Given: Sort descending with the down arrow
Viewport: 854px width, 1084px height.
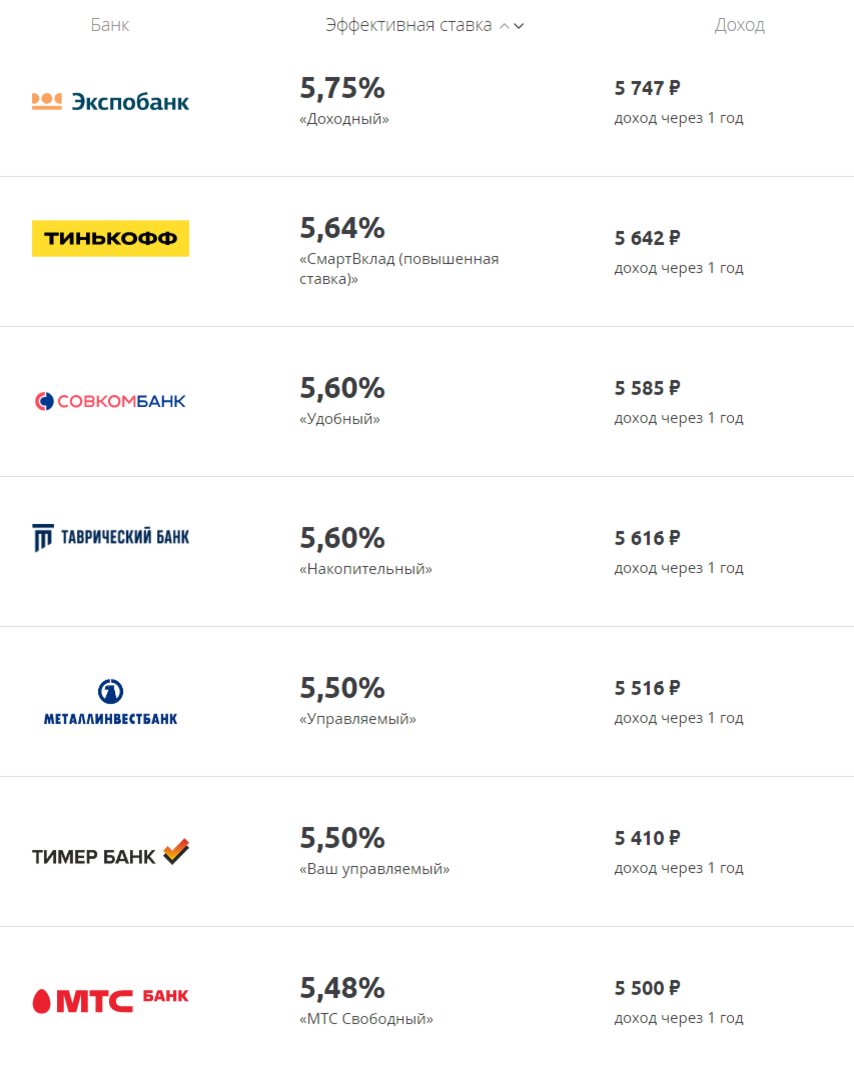Looking at the screenshot, I should (x=519, y=26).
